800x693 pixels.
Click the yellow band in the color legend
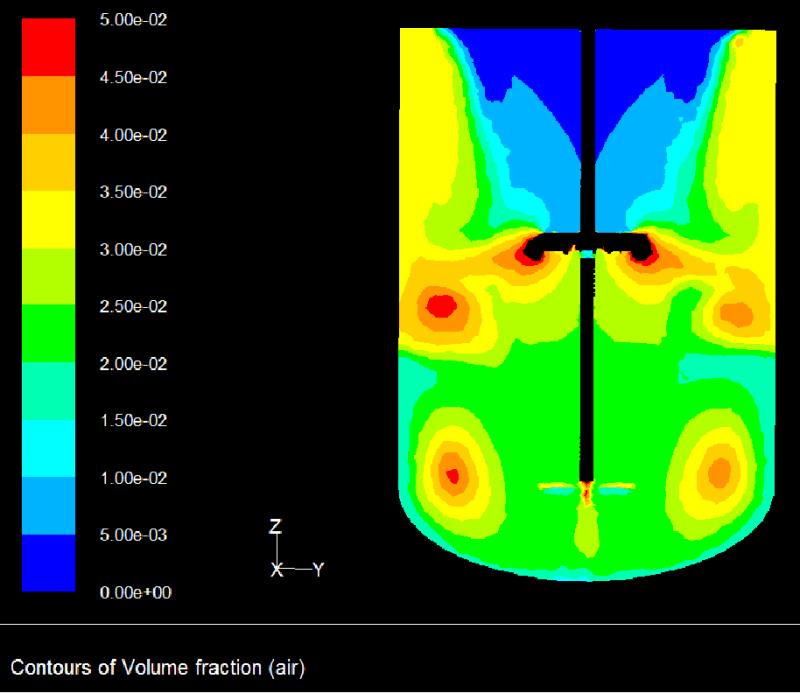coord(48,219)
